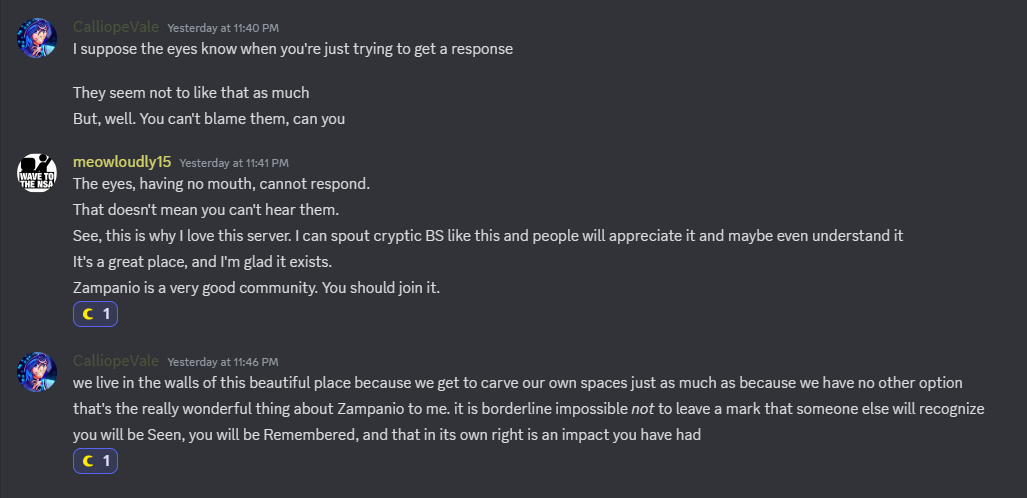Click the CalliopeVale username on the 11:46 PM message
The image size is (1027, 498).
pyautogui.click(x=115, y=360)
